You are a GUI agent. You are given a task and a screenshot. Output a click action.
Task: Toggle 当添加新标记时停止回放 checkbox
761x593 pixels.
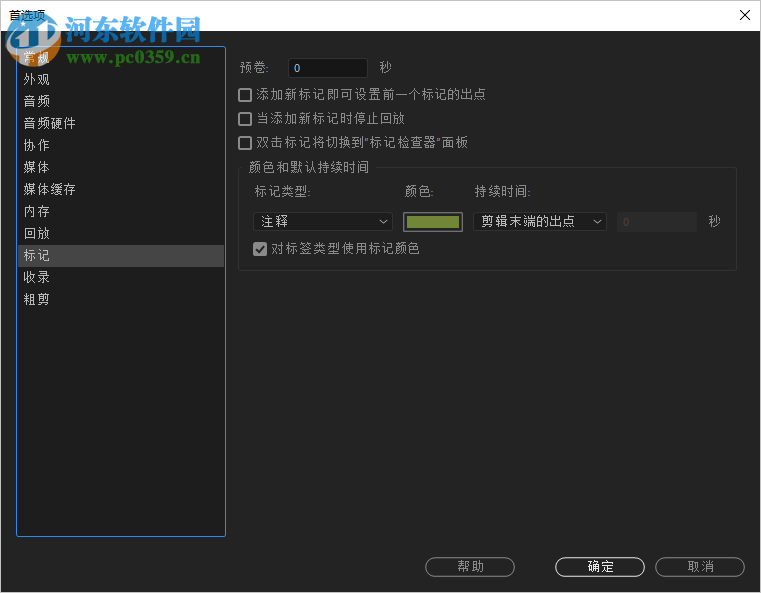click(x=245, y=119)
